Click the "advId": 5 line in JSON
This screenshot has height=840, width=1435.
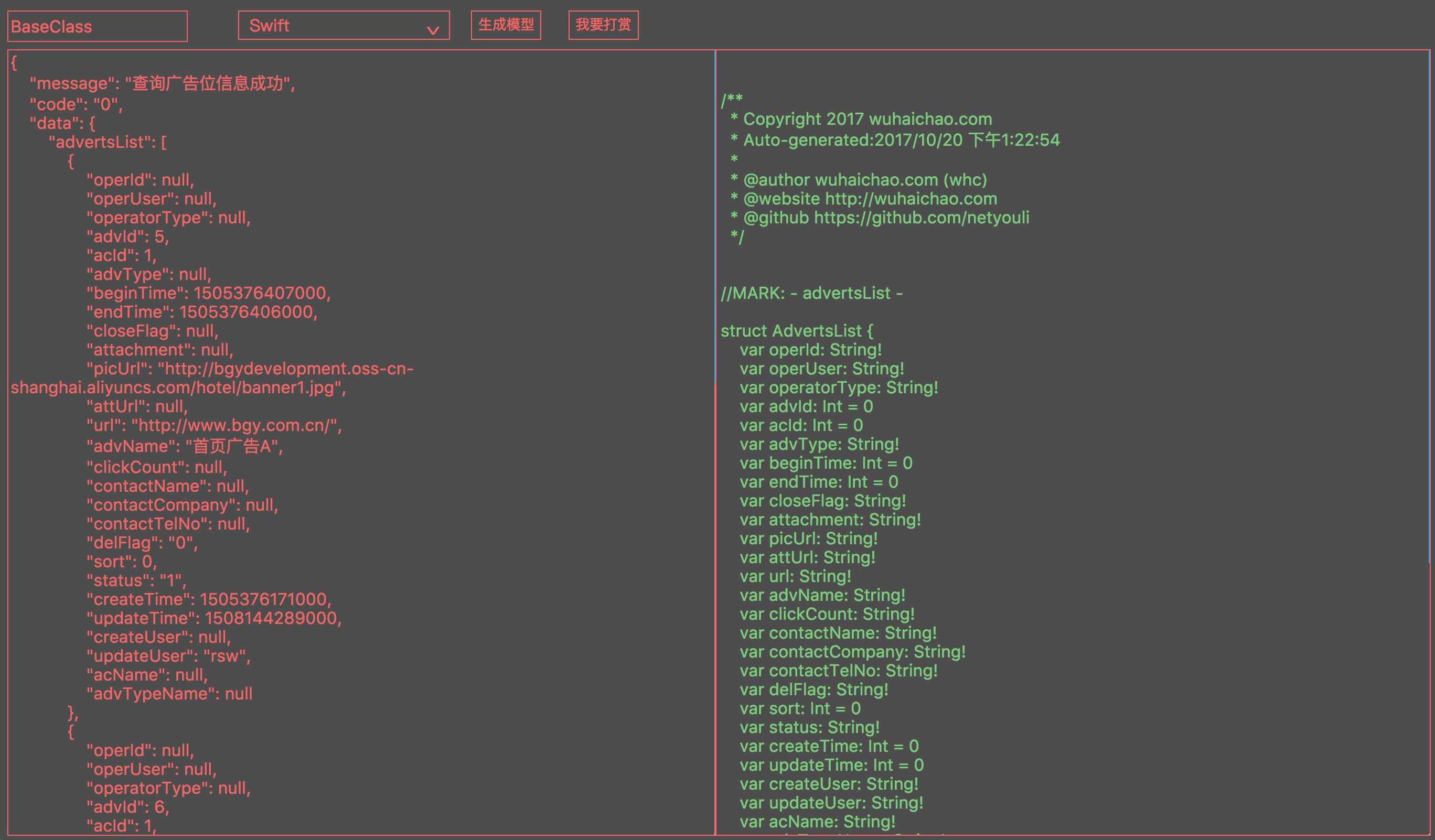pos(127,236)
